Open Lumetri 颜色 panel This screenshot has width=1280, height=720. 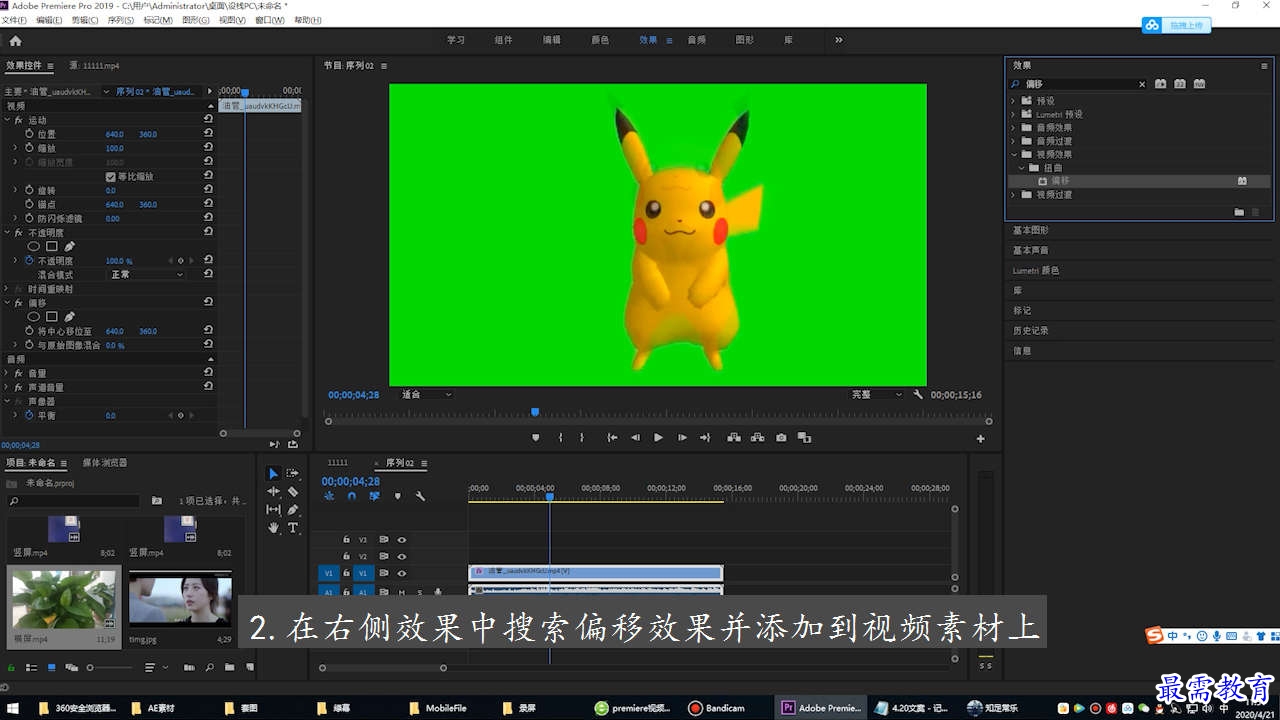point(1036,270)
